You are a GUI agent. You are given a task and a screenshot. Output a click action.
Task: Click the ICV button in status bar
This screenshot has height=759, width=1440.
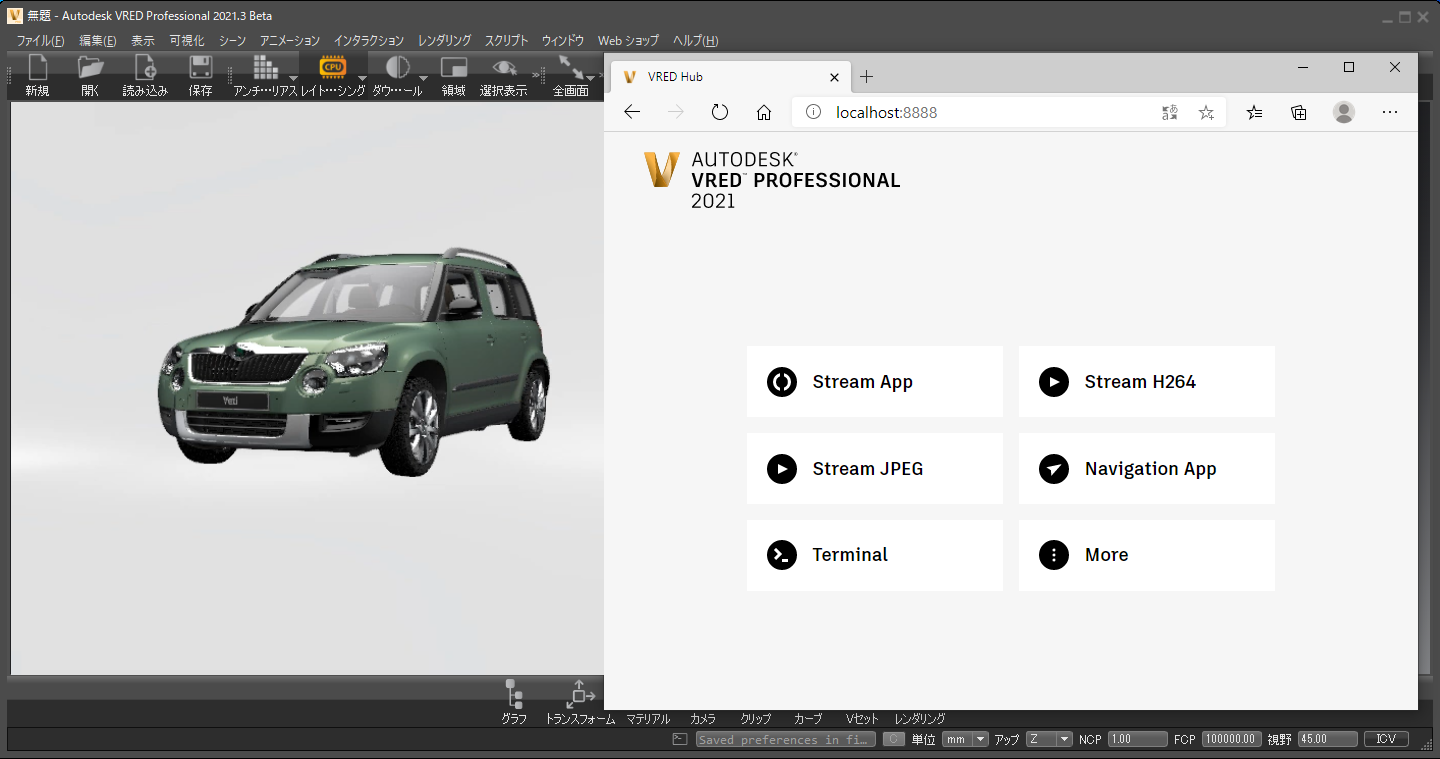point(1386,739)
